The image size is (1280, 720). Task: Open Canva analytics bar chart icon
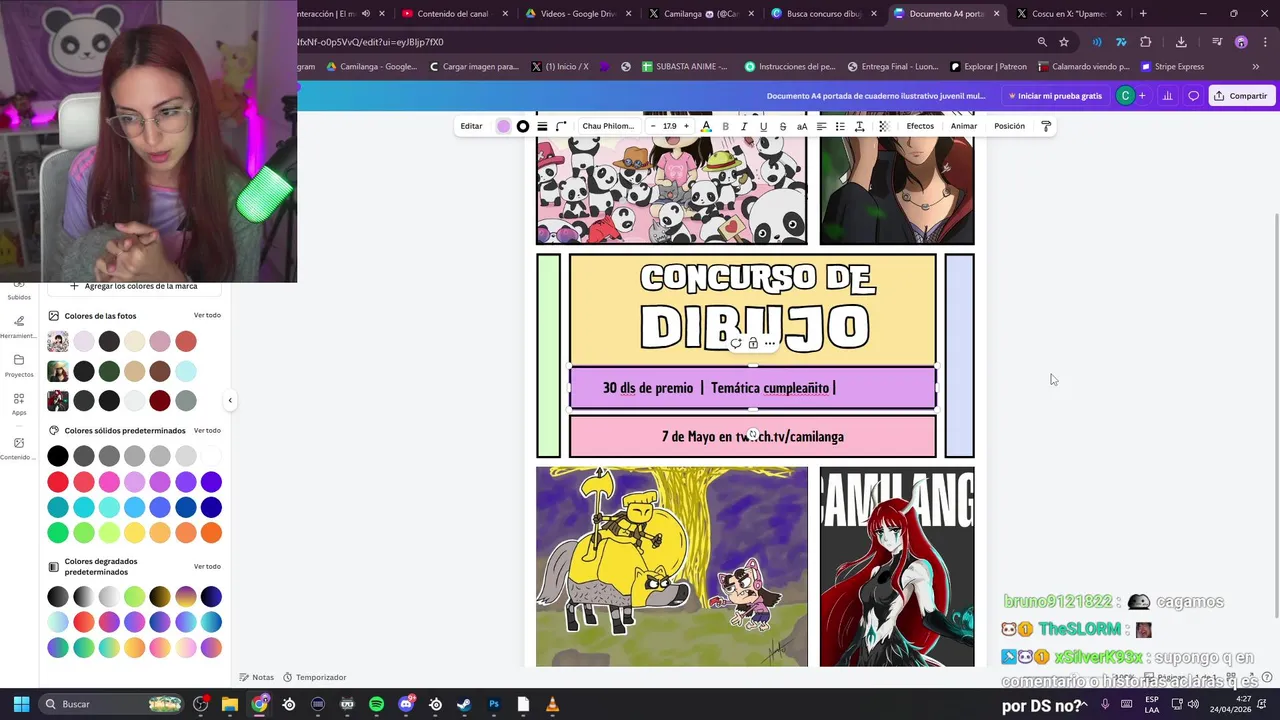click(x=1167, y=96)
